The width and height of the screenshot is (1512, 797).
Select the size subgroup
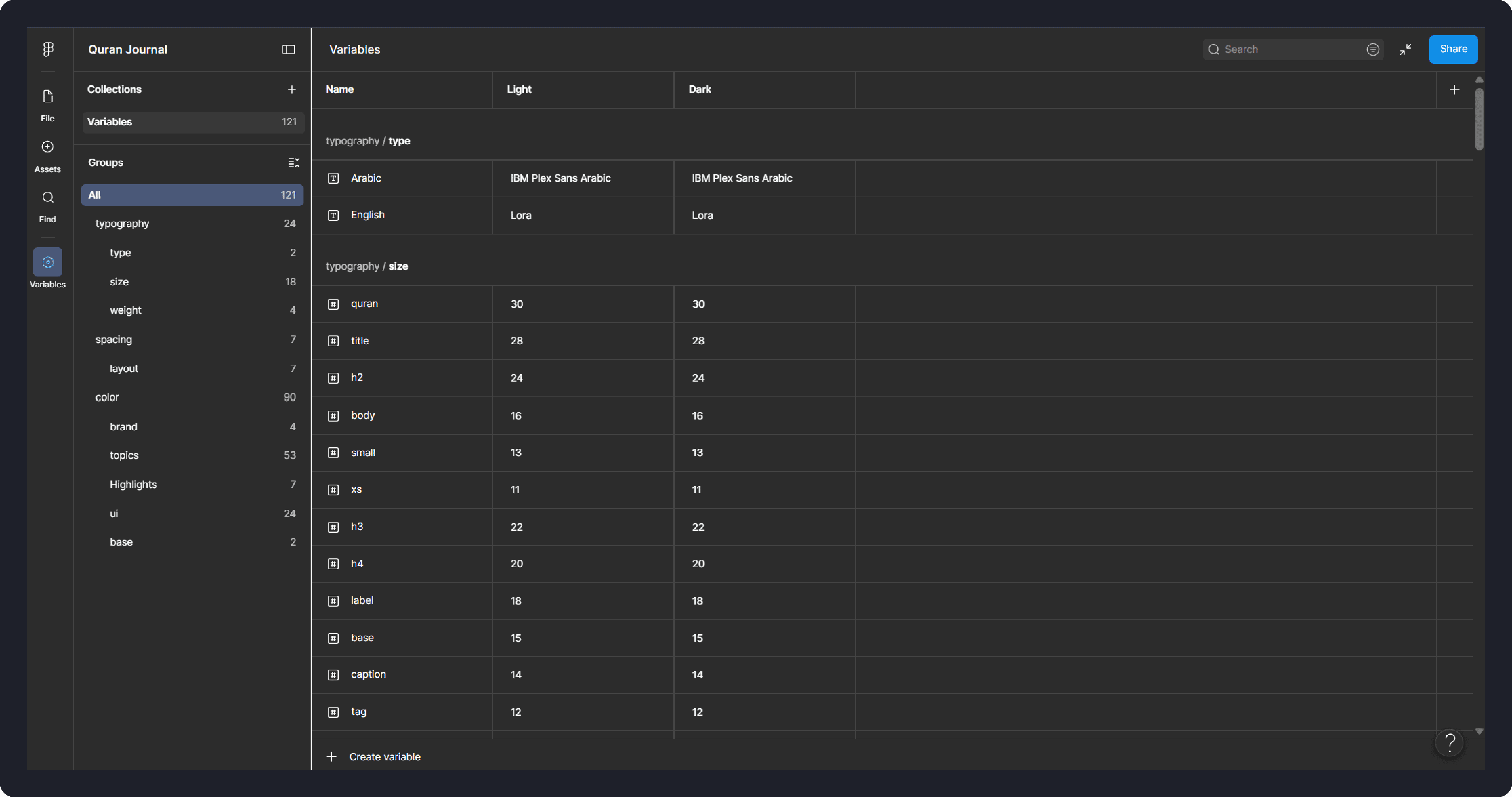(x=193, y=282)
